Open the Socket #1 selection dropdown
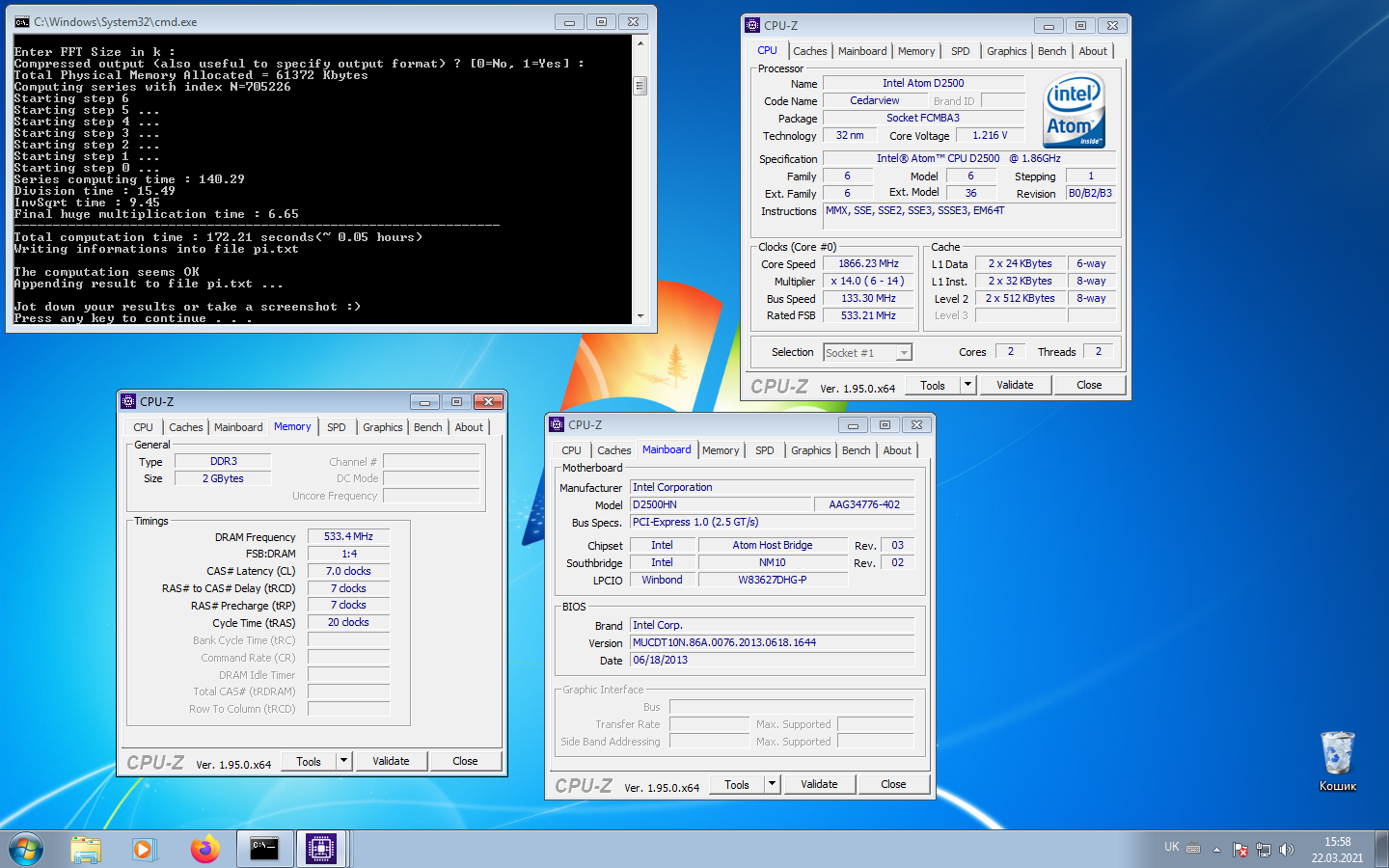Viewport: 1389px width, 868px height. point(867,353)
